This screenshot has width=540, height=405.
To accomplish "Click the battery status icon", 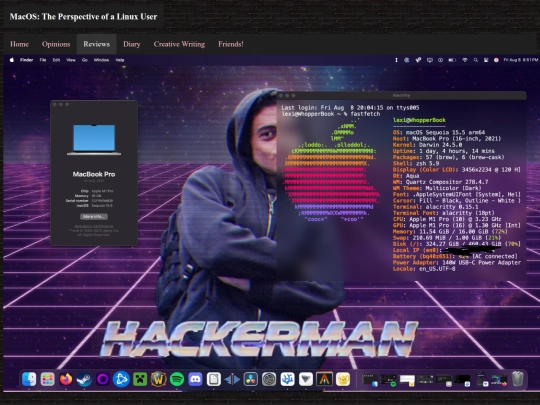I will click(452, 60).
